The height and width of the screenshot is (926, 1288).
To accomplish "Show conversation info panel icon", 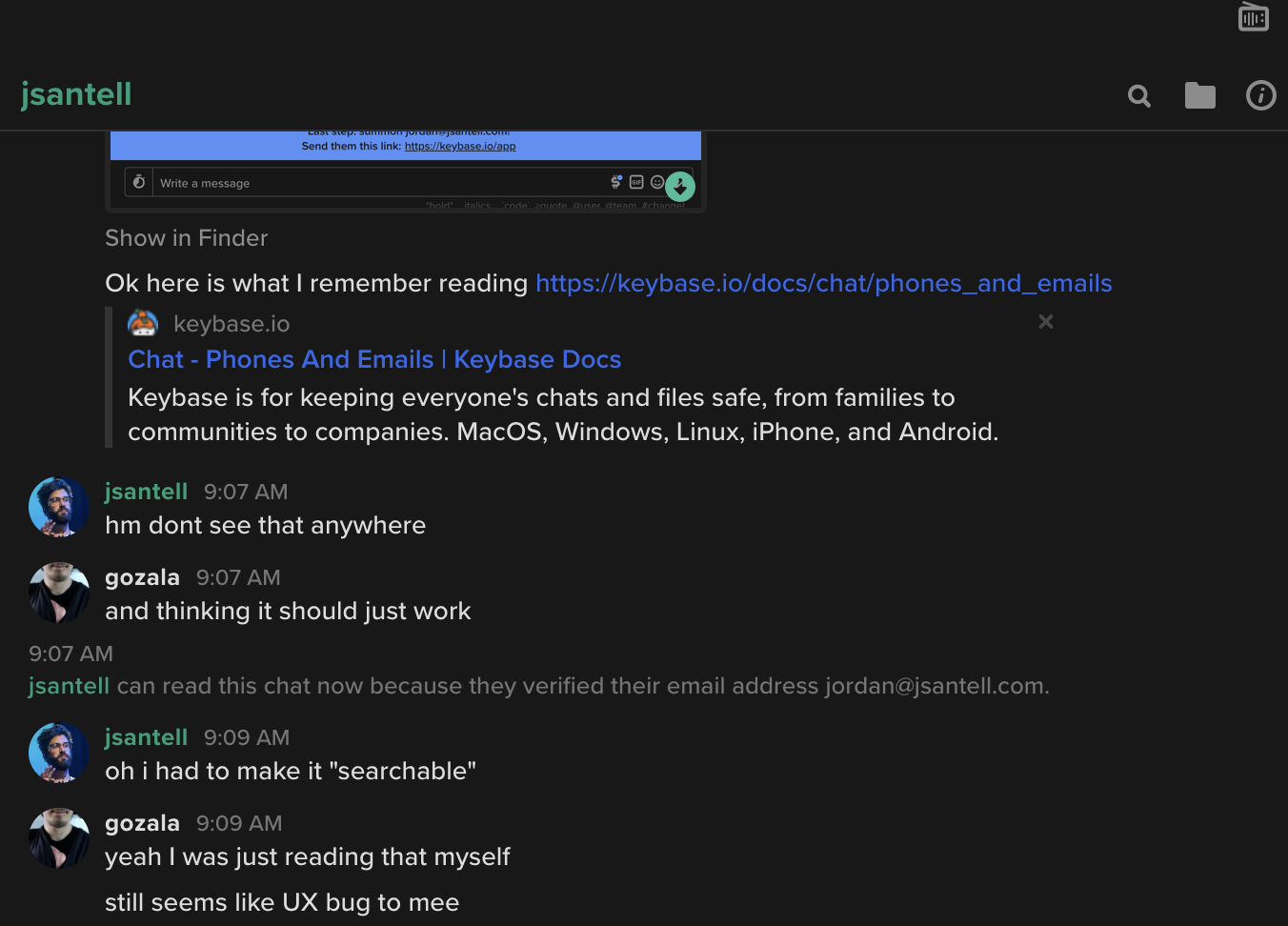I will (x=1261, y=95).
